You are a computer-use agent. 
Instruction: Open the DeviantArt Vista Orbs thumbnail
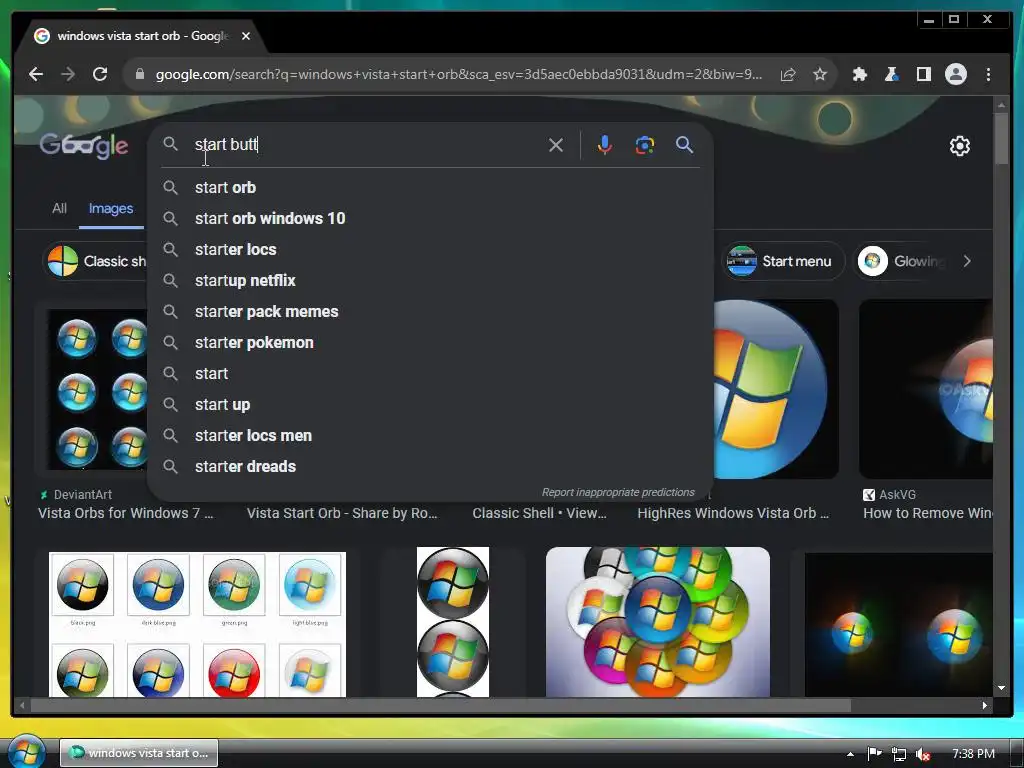point(96,389)
